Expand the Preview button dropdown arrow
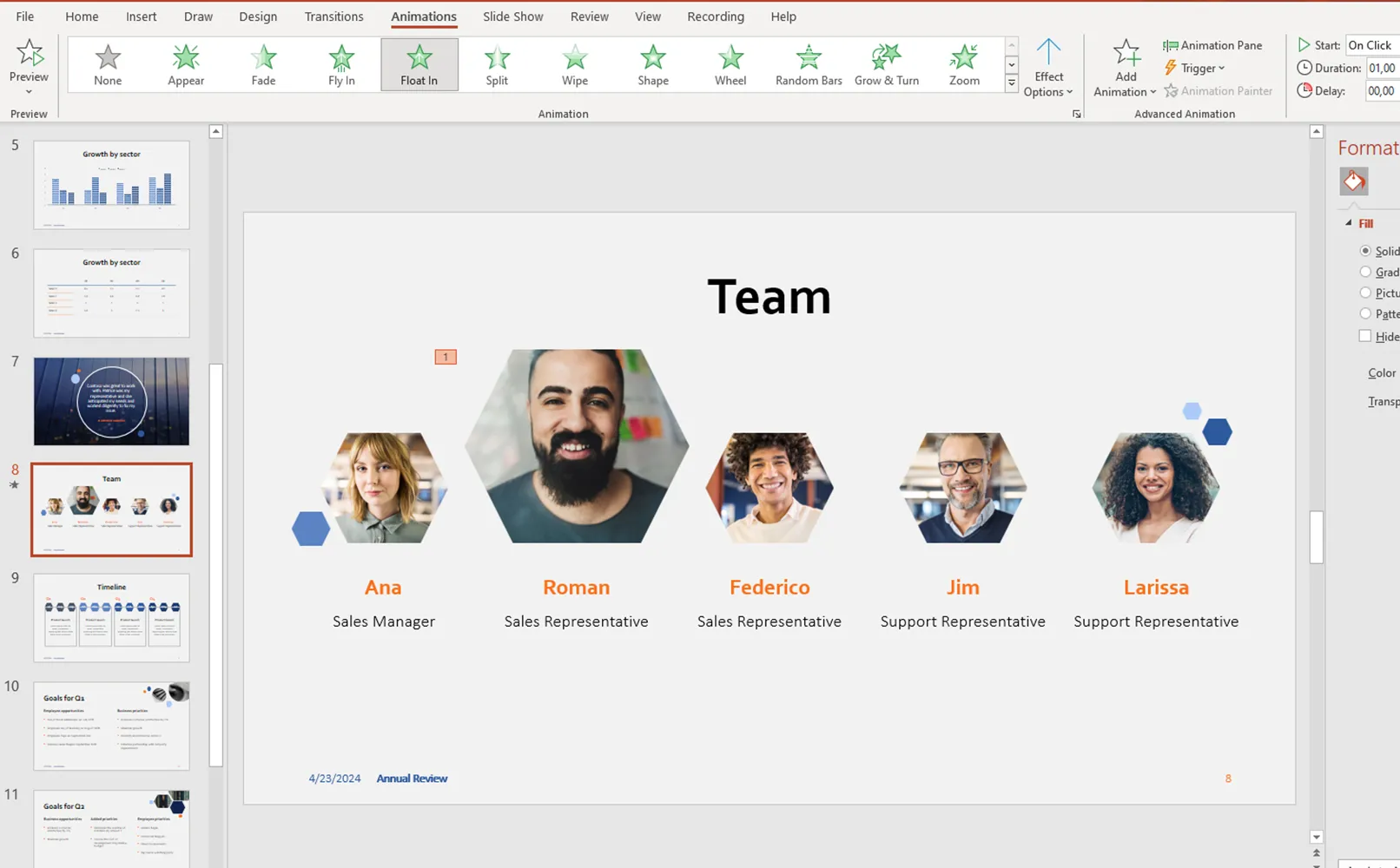Image resolution: width=1400 pixels, height=868 pixels. [x=29, y=92]
